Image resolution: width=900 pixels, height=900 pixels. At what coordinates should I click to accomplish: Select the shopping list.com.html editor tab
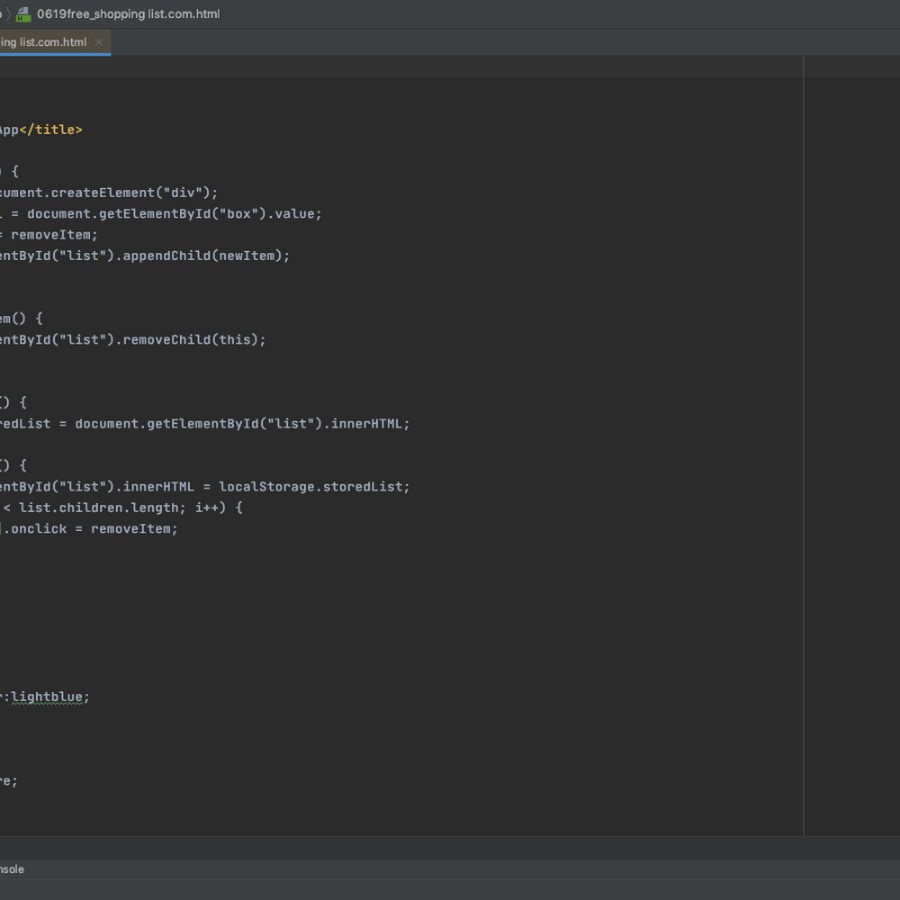pos(55,42)
